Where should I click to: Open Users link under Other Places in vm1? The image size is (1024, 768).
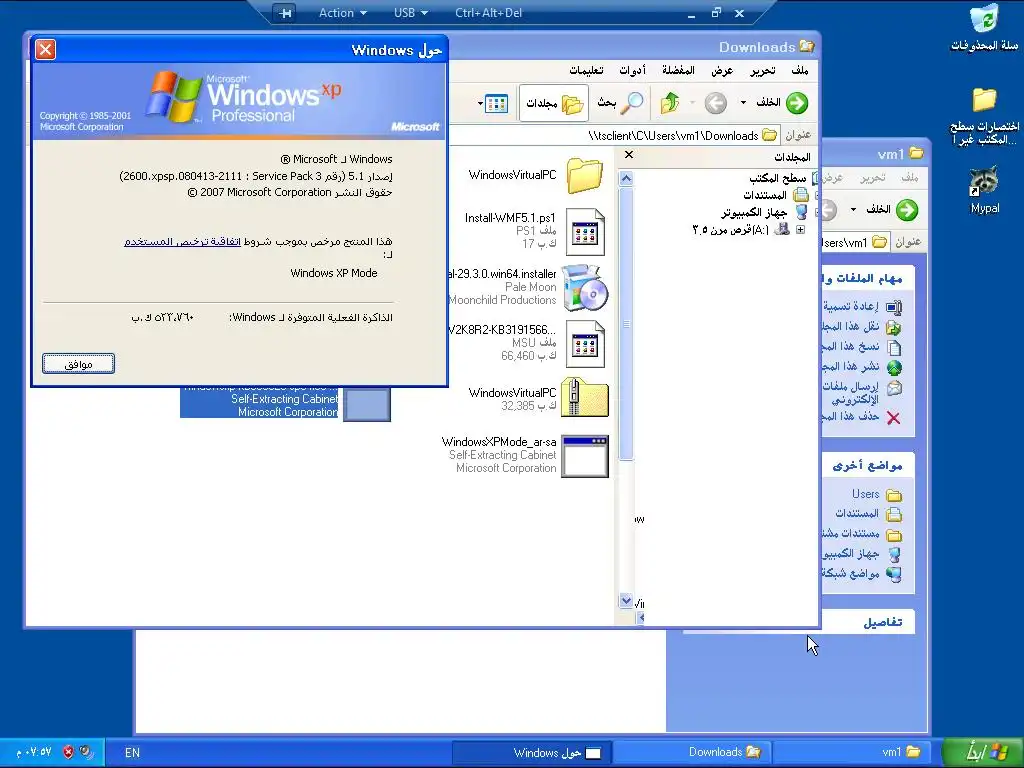click(865, 494)
